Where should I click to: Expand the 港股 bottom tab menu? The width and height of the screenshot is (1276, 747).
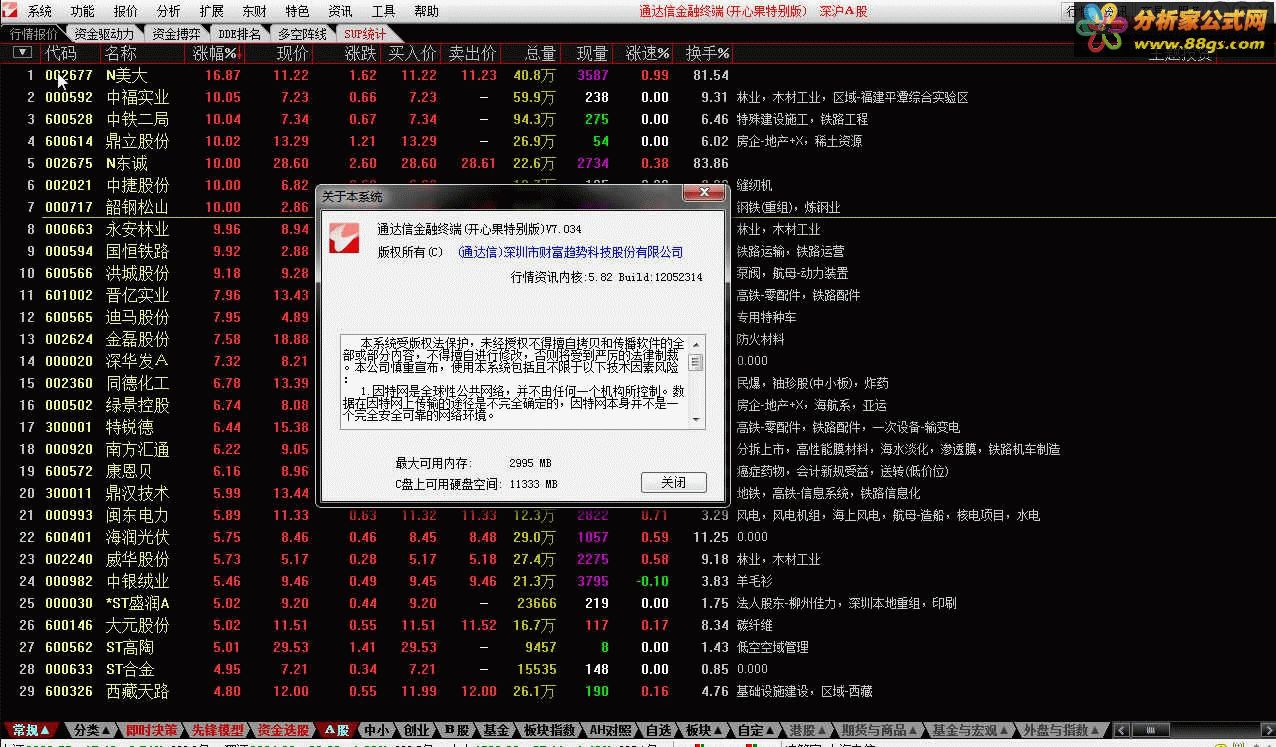click(x=808, y=730)
